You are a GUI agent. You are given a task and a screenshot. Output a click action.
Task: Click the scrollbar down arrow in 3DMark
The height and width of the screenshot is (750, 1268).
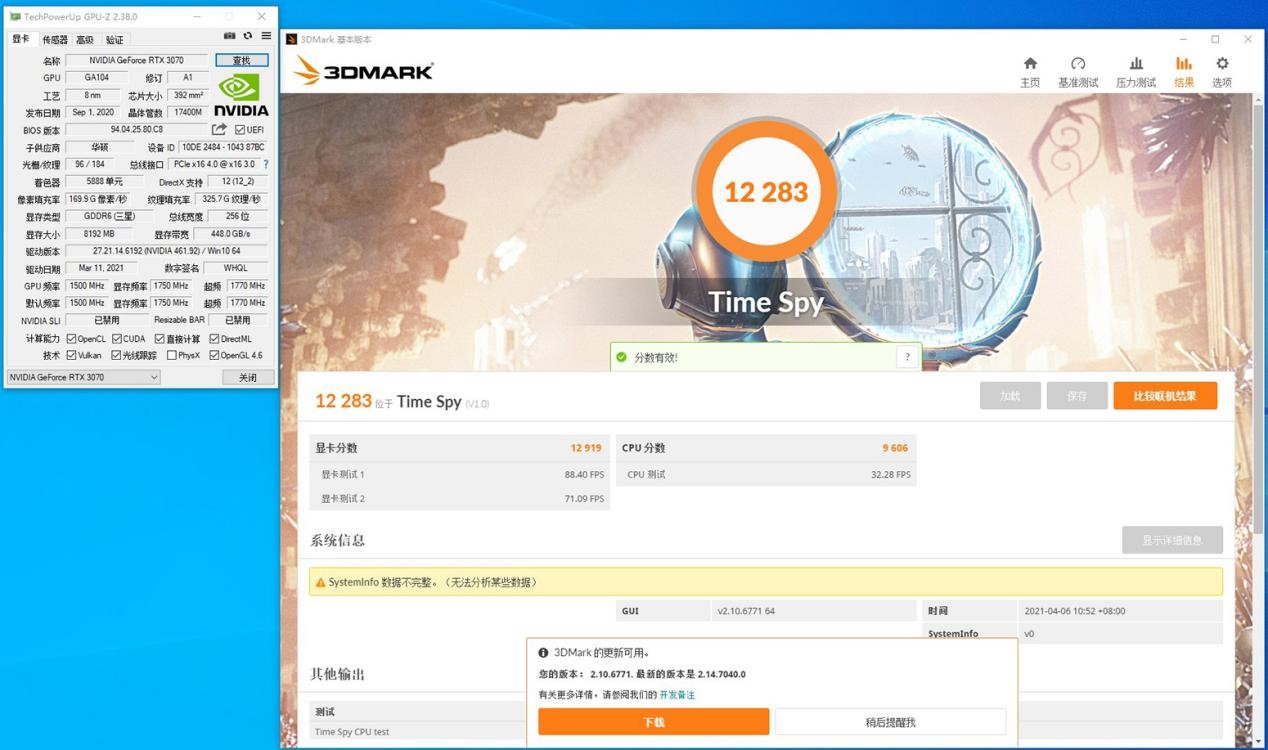coord(1258,741)
